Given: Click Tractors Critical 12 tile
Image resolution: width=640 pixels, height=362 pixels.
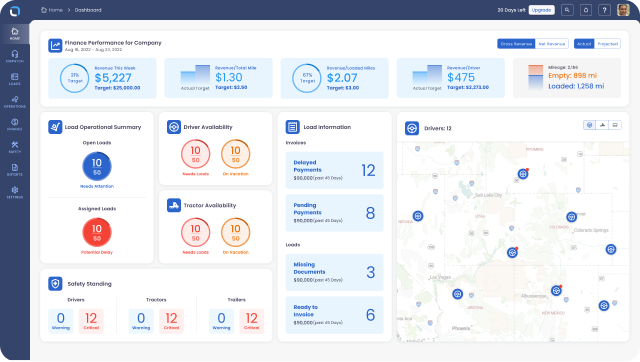Looking at the screenshot, I should [171, 321].
